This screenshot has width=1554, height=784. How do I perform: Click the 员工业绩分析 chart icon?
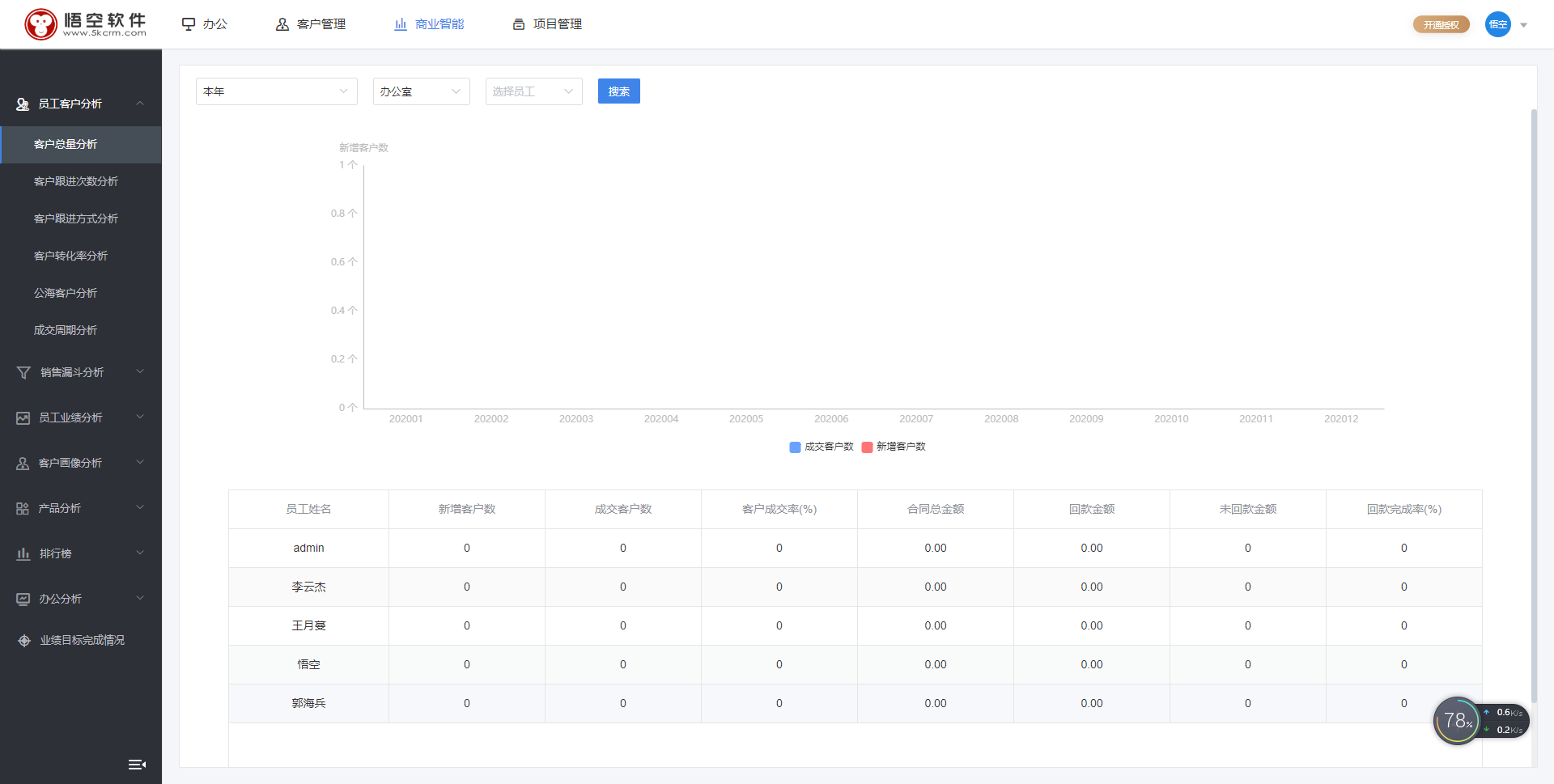[23, 418]
